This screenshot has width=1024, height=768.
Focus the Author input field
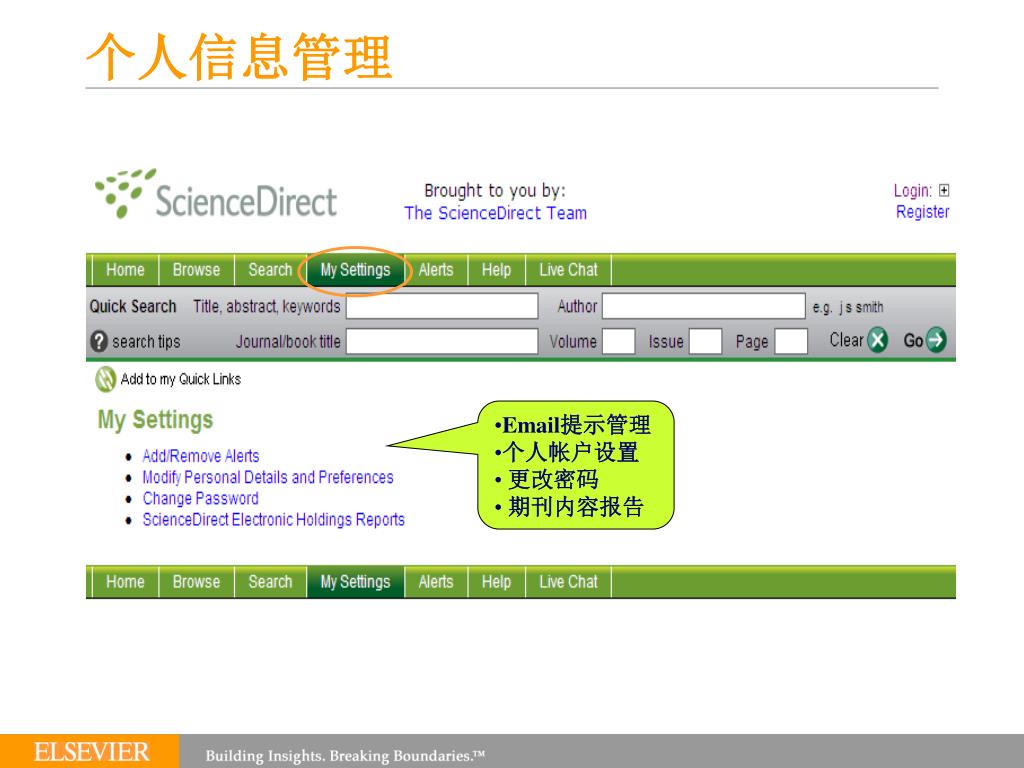[x=703, y=306]
